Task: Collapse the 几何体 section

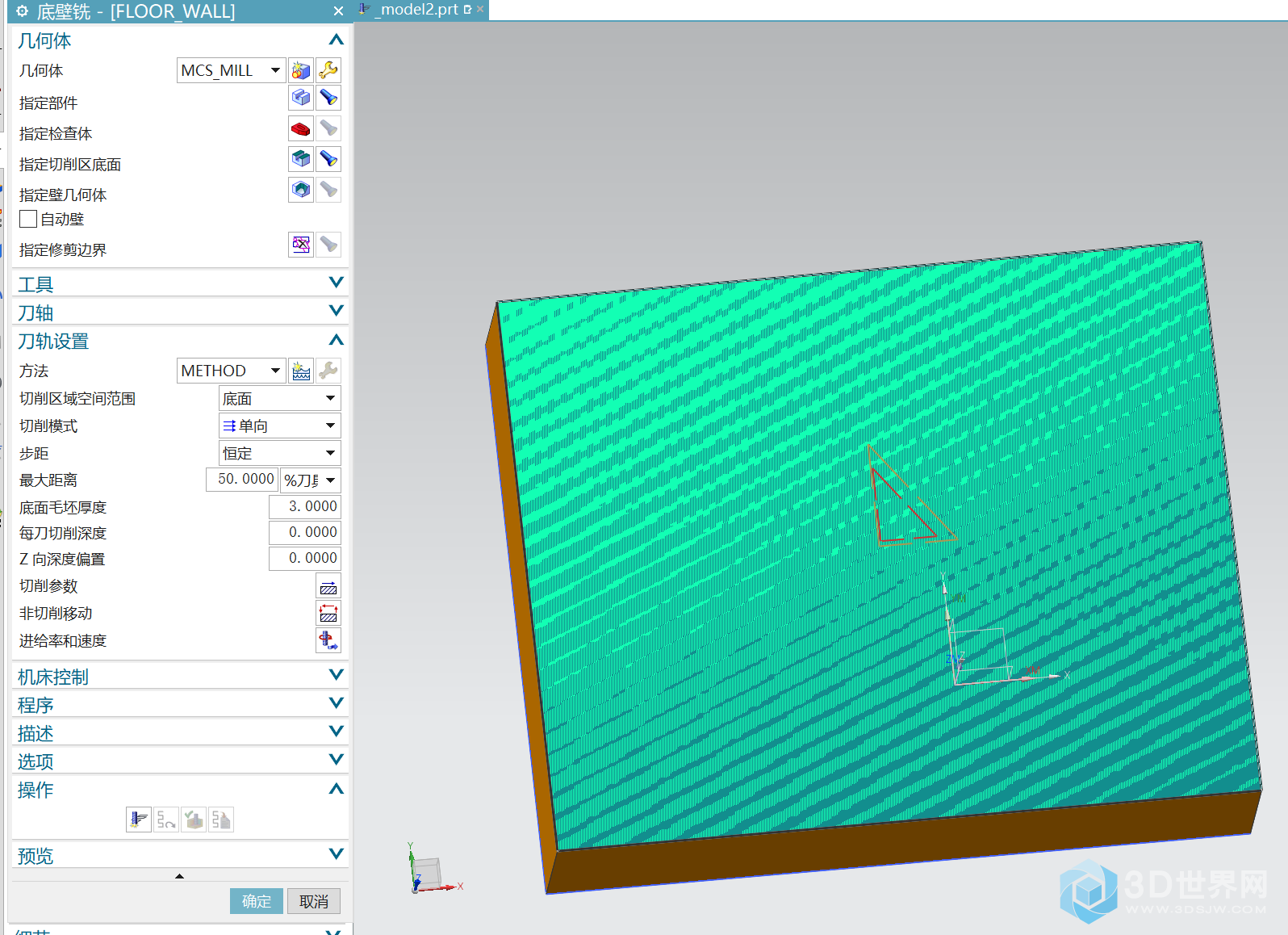Action: click(337, 40)
